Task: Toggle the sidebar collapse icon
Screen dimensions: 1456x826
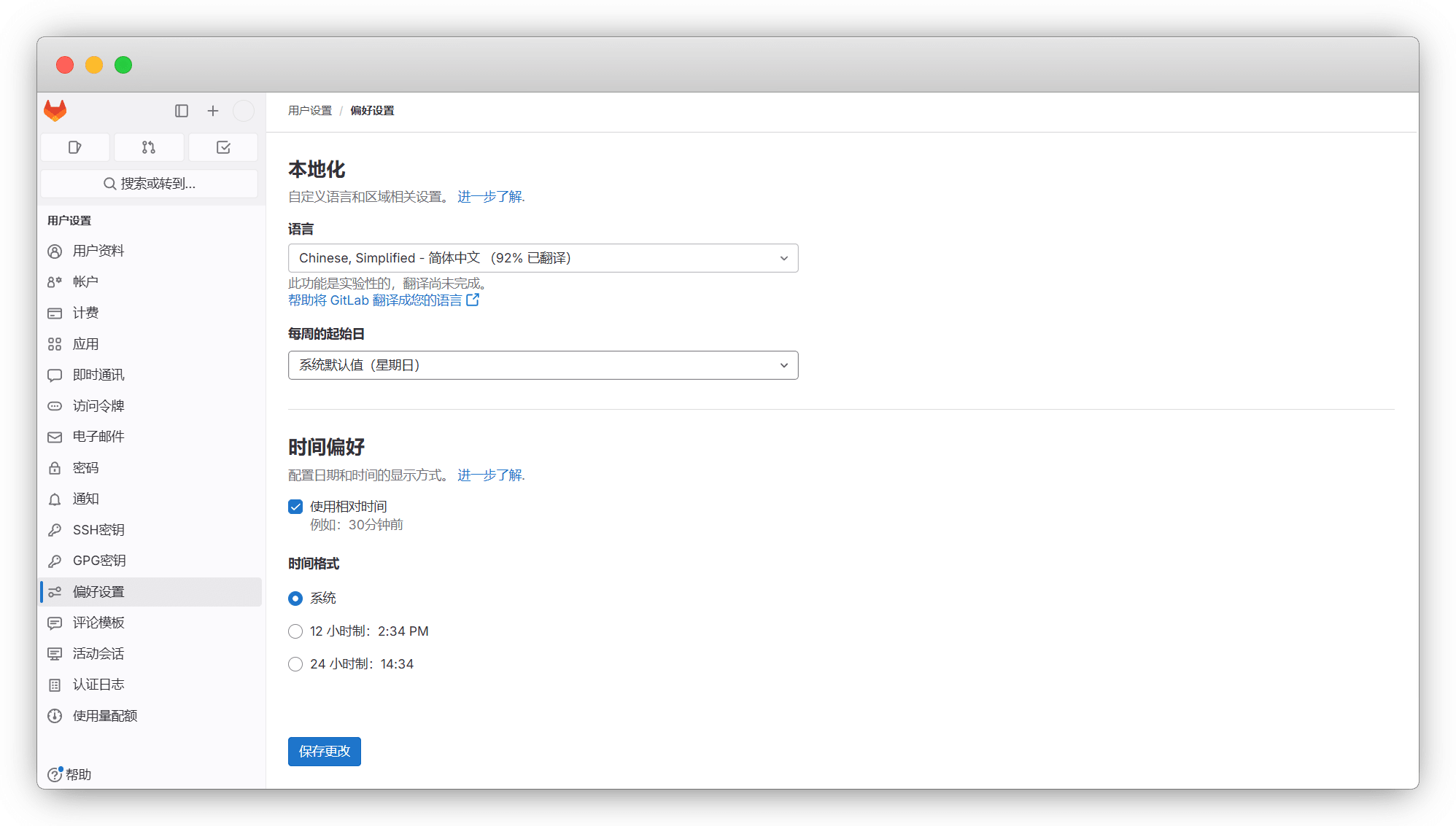Action: [182, 111]
